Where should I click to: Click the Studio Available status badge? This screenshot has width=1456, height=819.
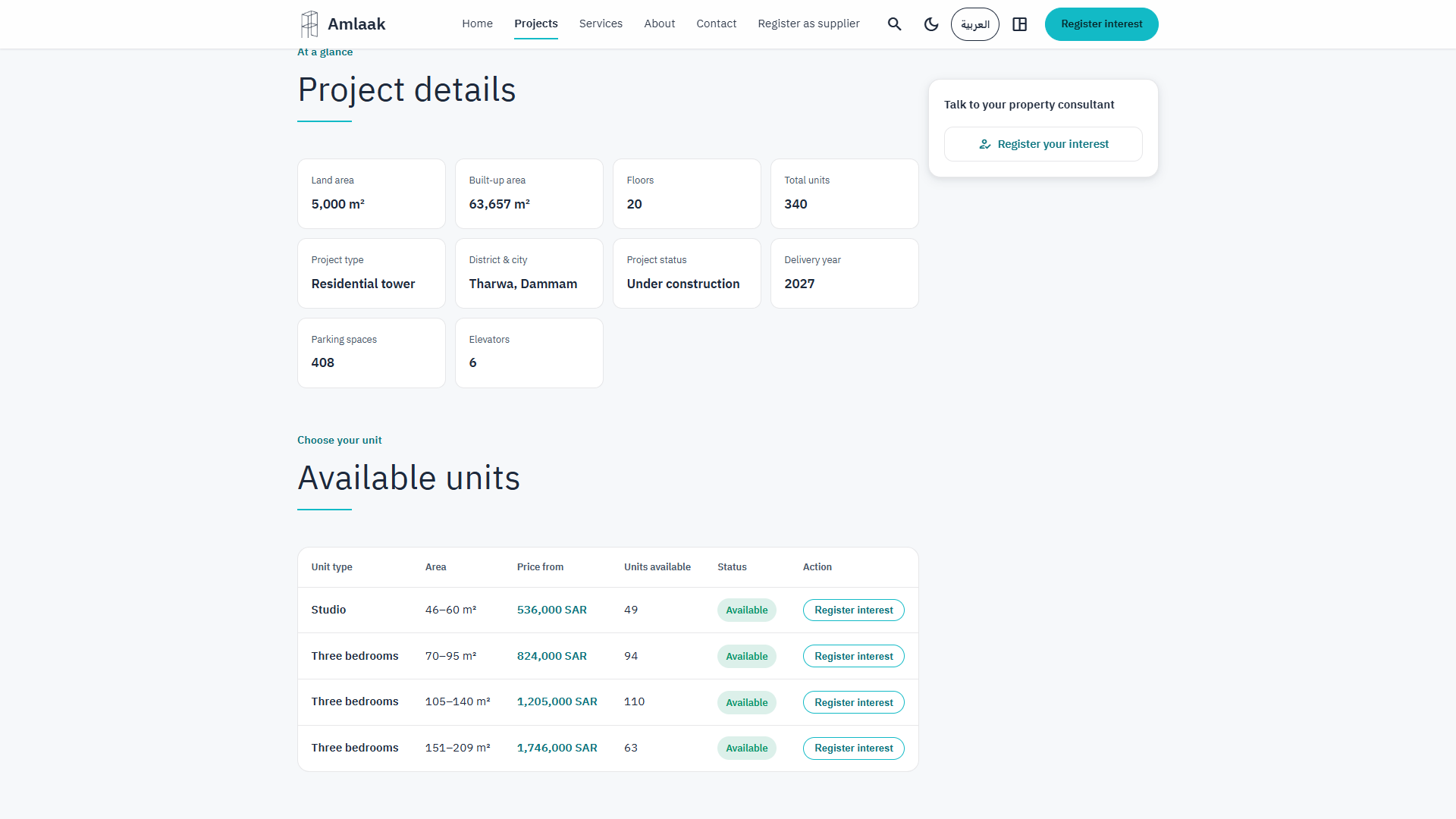(x=746, y=610)
